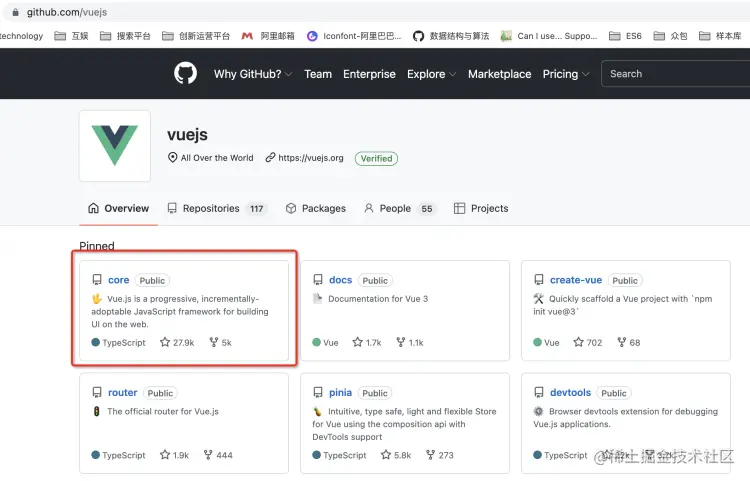
Task: Open the ES6 bookmarks folder
Action: click(x=625, y=36)
